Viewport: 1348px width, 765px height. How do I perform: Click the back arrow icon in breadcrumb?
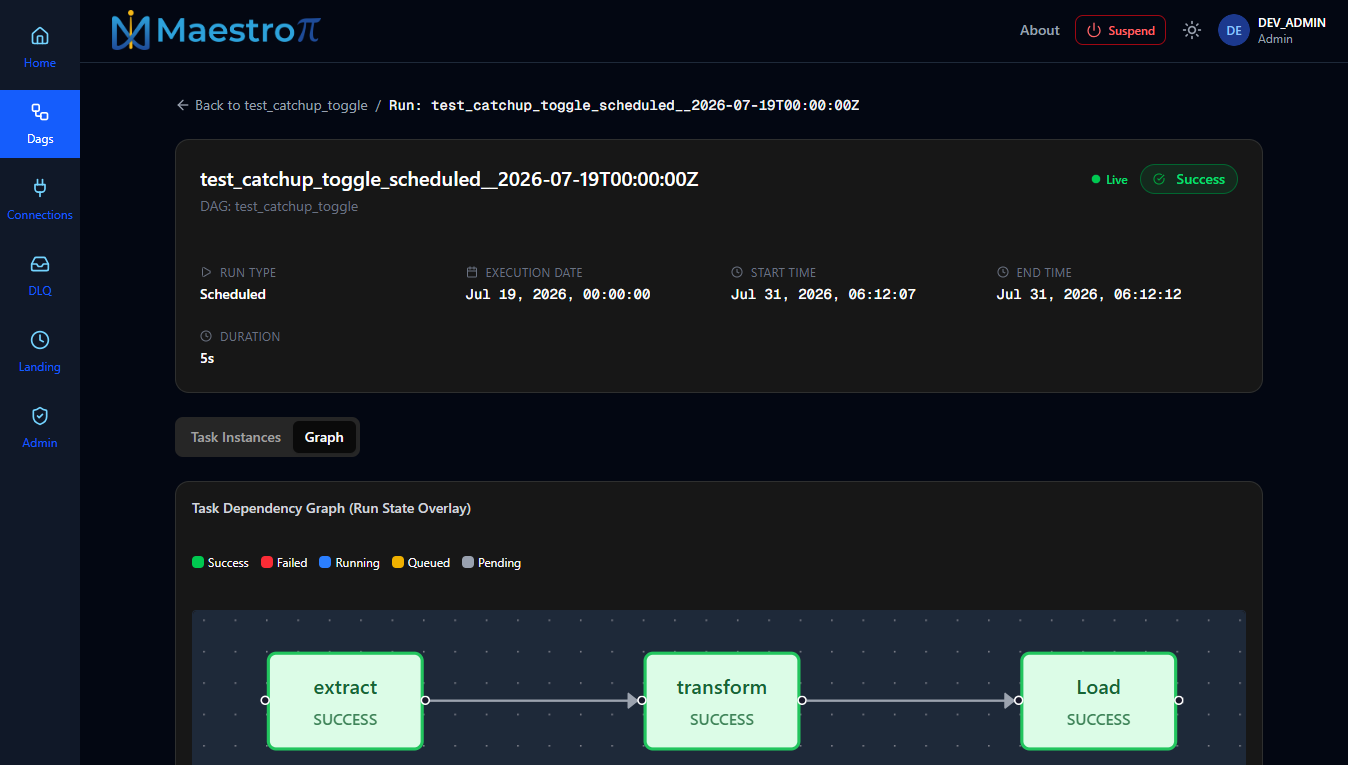tap(183, 105)
